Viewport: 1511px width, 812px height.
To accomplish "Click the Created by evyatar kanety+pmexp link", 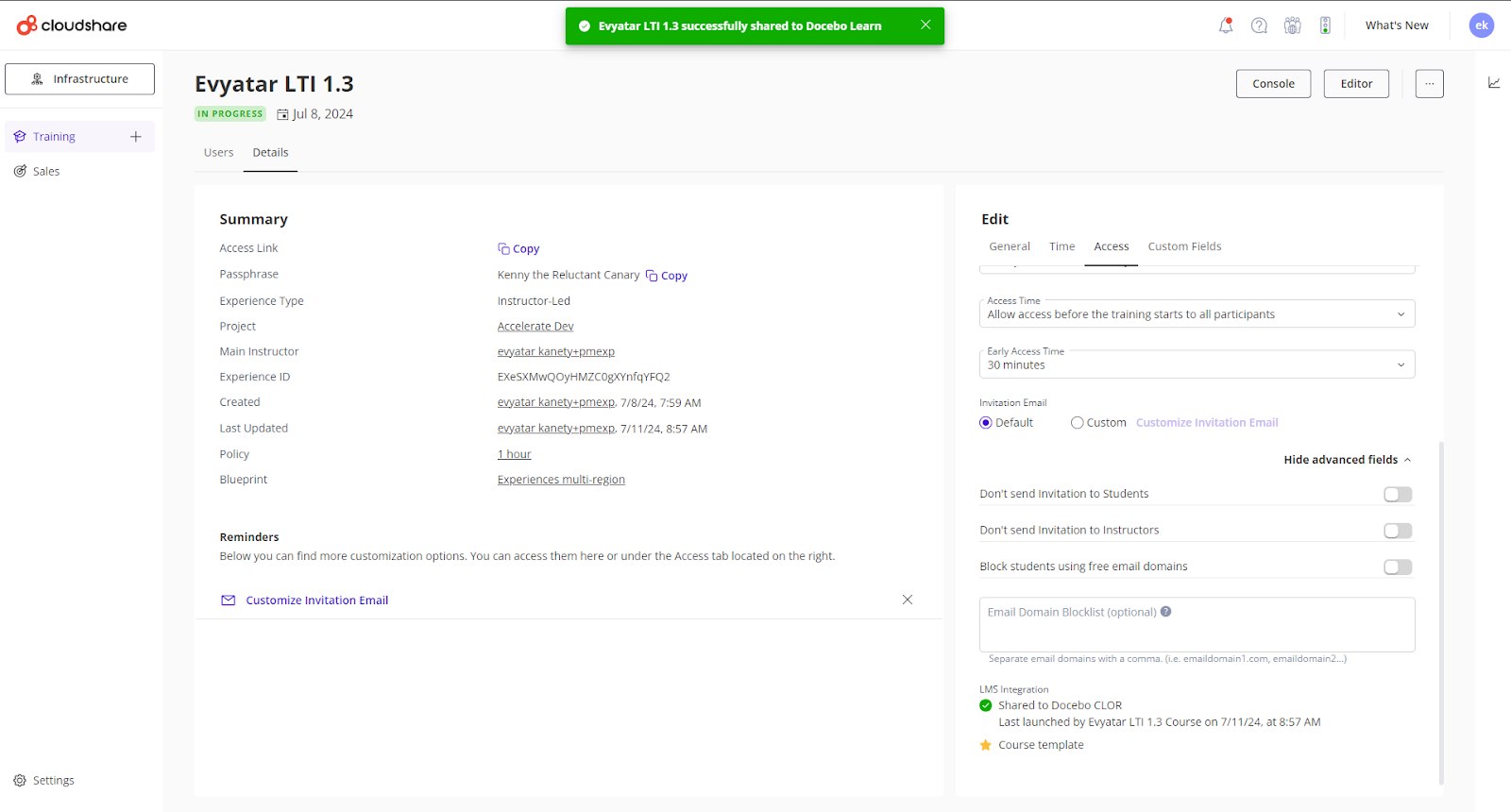I will [x=556, y=403].
